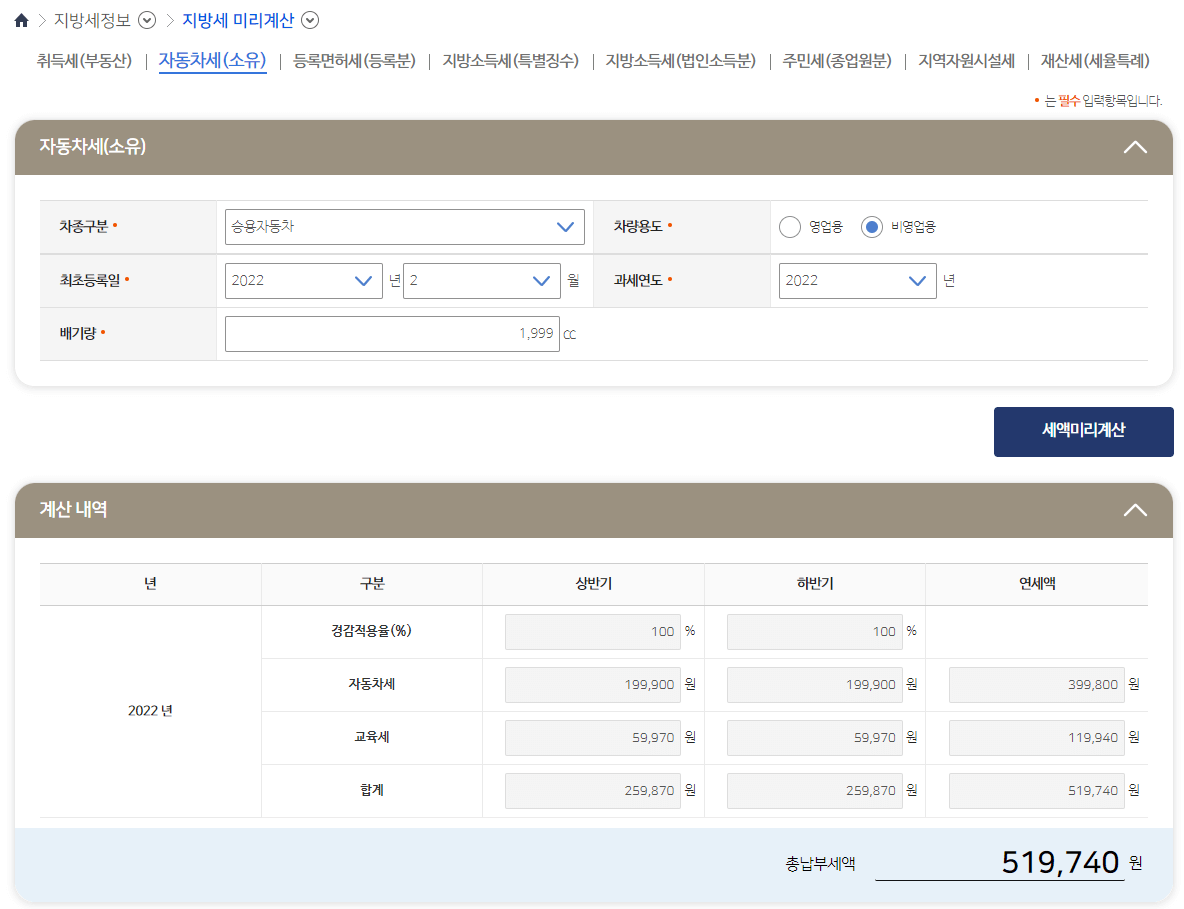The height and width of the screenshot is (909, 1184).
Task: Click the 구분 column header
Action: click(x=372, y=584)
